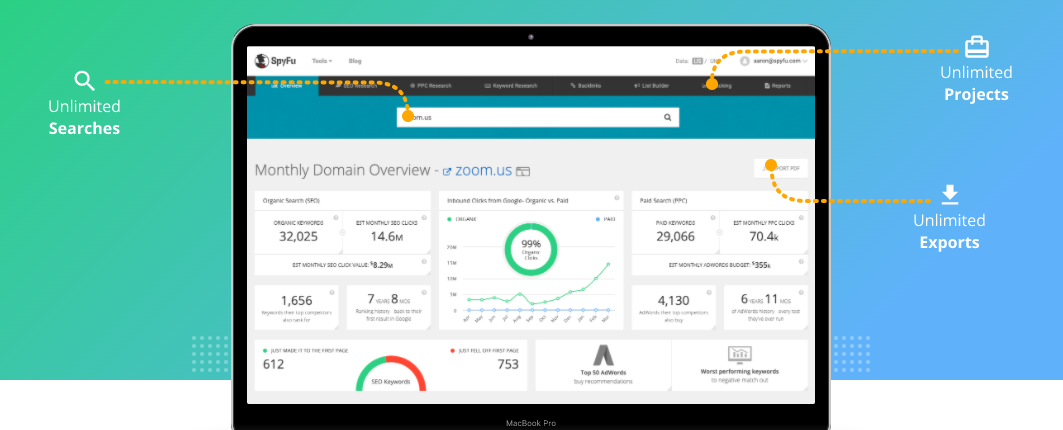
Task: Click the info icon on the 1,656 keywords tile
Action: (332, 292)
